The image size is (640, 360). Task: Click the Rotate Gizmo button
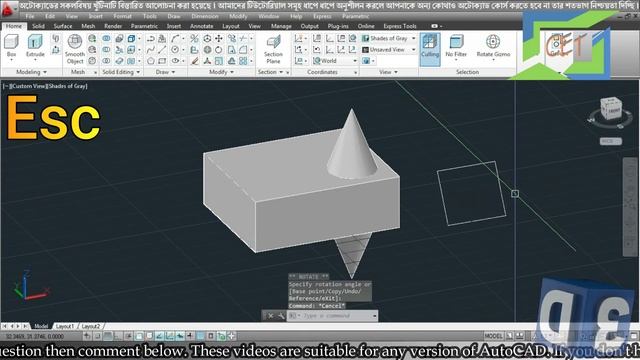[493, 46]
